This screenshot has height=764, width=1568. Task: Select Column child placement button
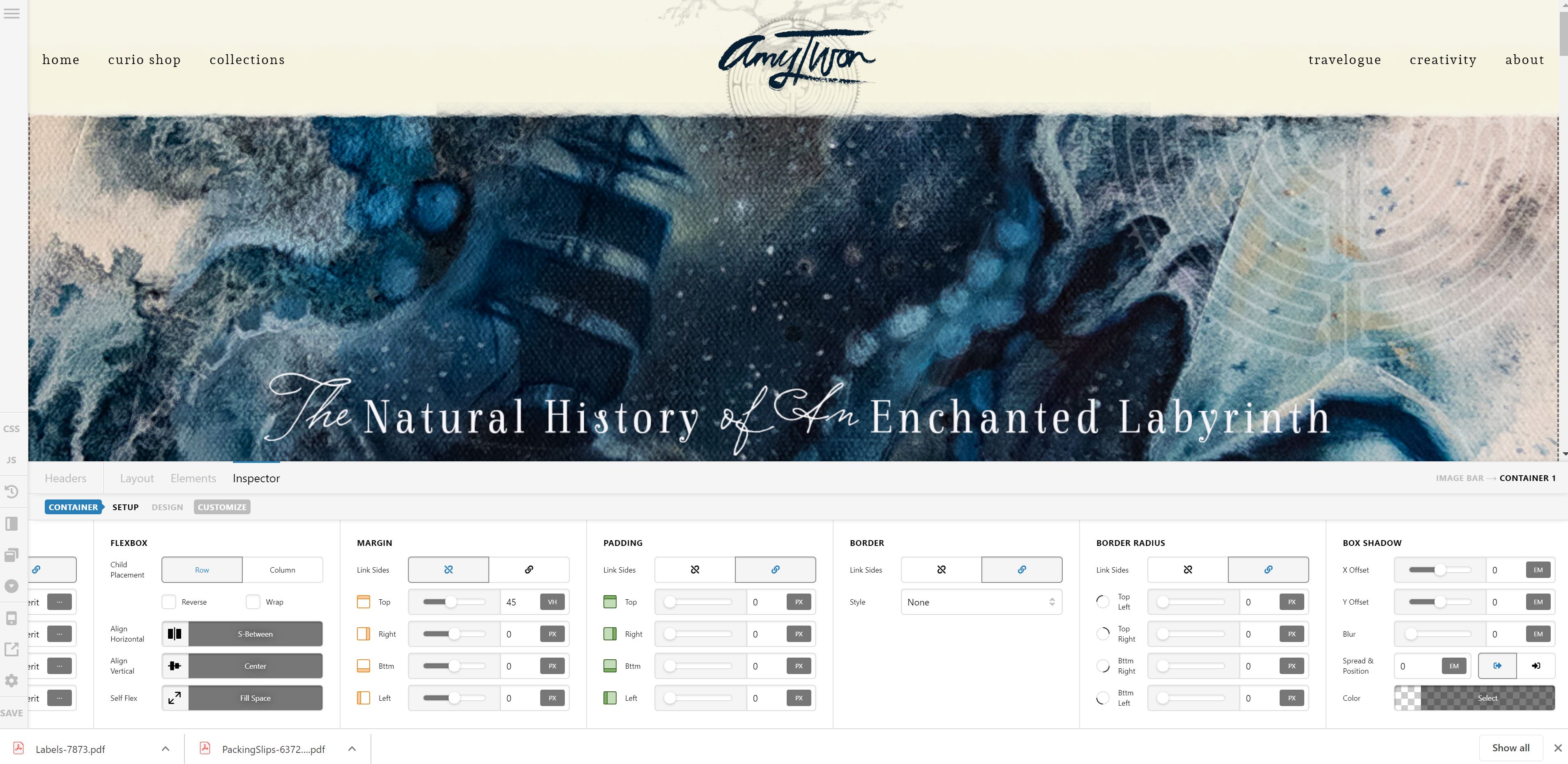(x=282, y=570)
